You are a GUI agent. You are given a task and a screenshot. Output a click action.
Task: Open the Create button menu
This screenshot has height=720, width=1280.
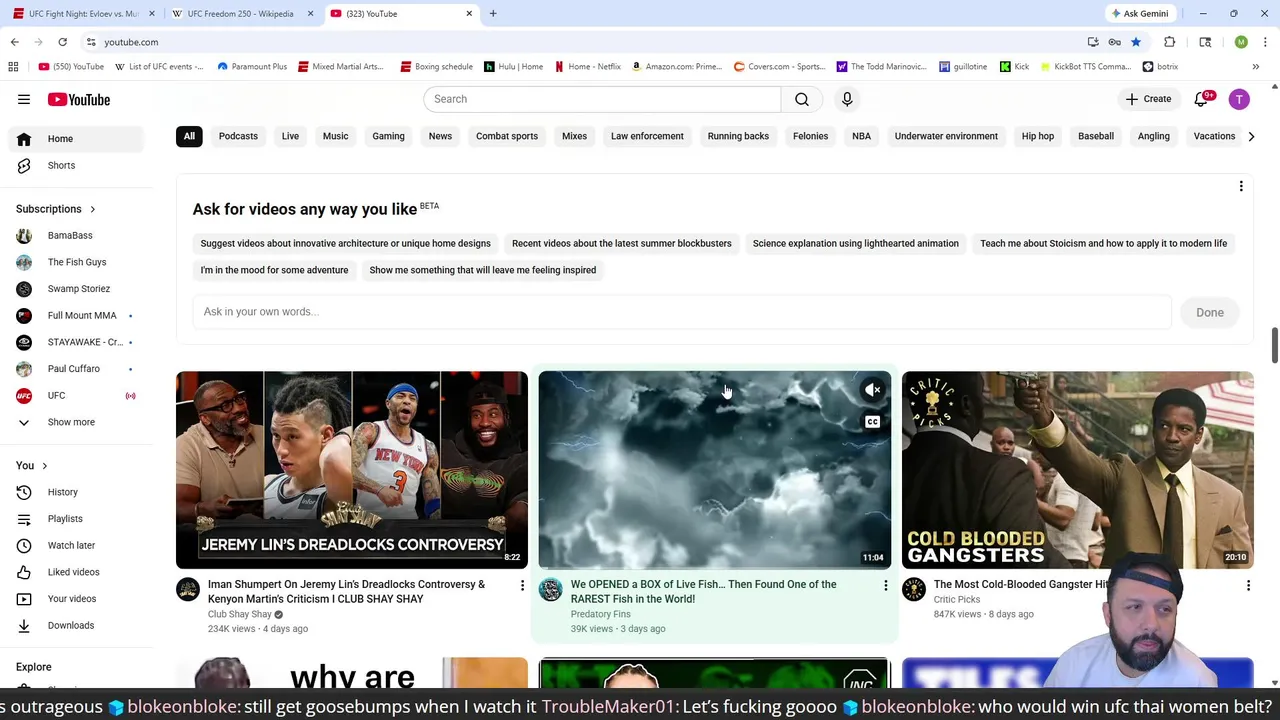pyautogui.click(x=1147, y=99)
